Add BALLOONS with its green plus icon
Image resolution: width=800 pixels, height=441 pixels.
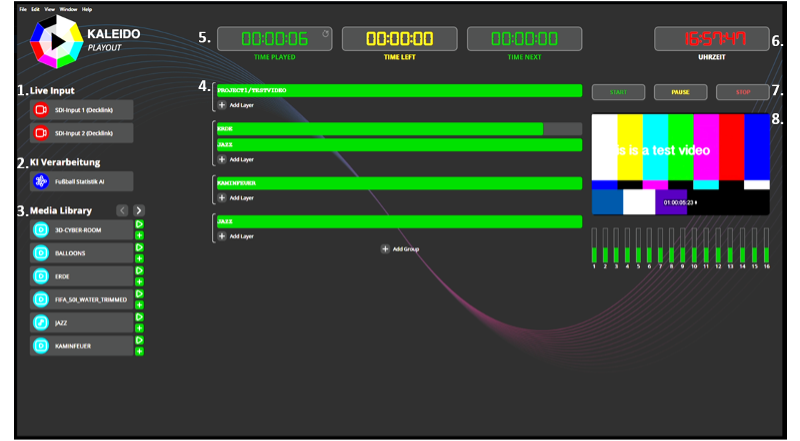(x=139, y=259)
